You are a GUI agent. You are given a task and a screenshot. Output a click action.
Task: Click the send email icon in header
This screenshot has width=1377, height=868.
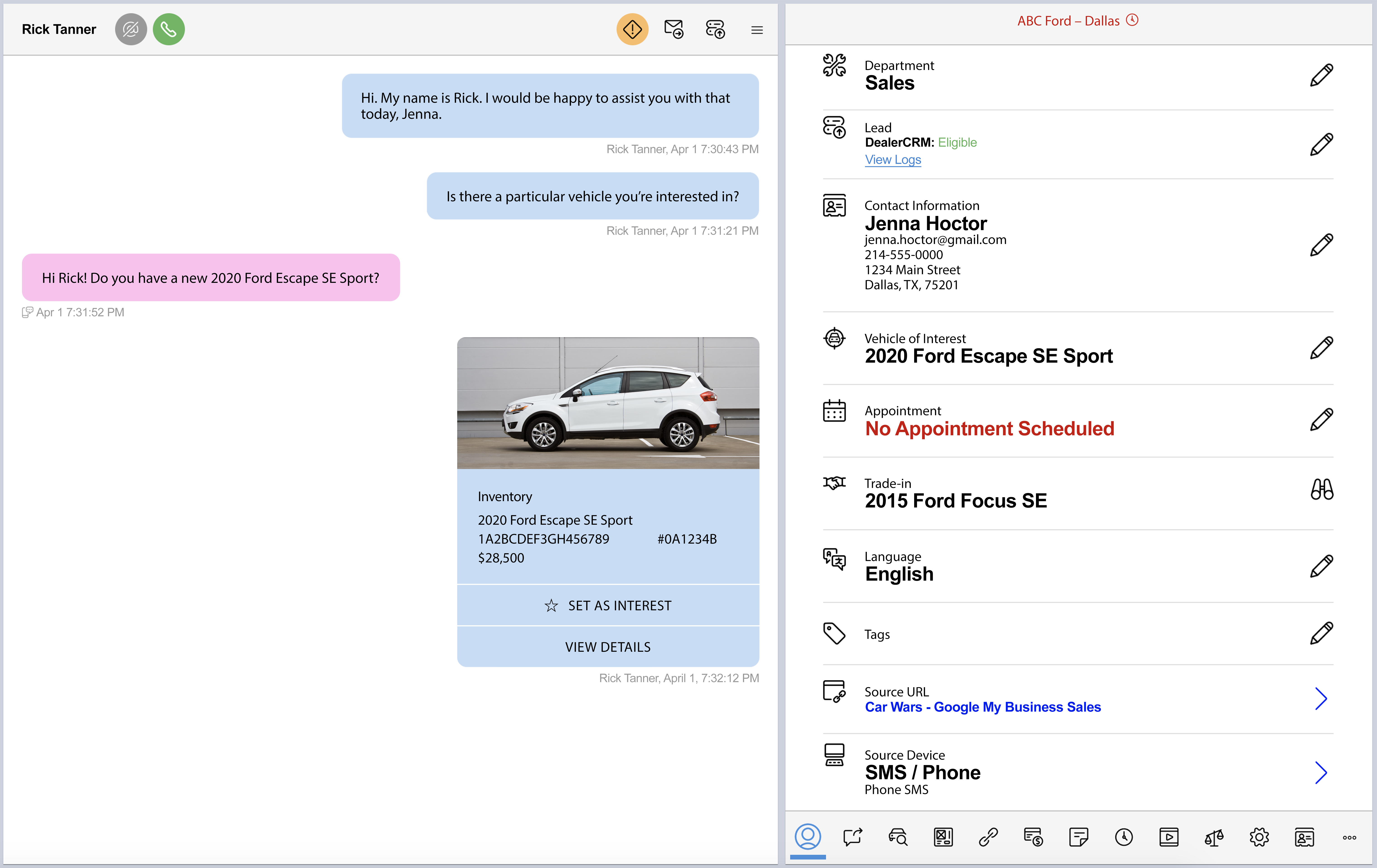pos(674,29)
